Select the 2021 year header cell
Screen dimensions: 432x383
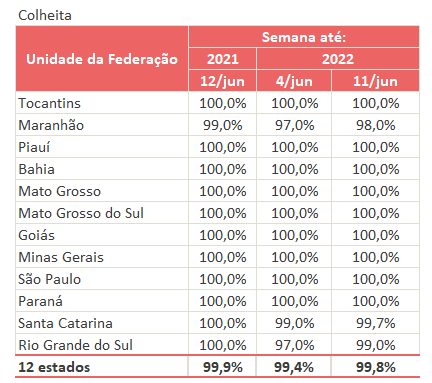point(223,59)
